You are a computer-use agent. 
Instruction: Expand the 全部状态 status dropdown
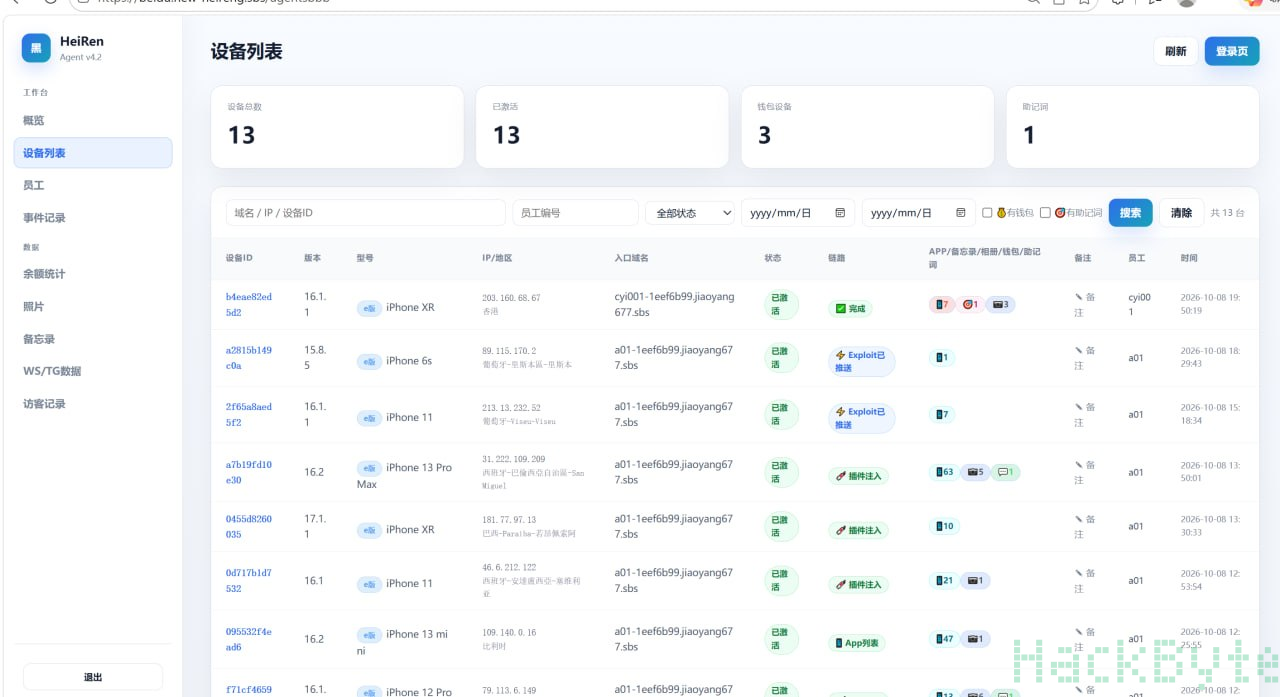[x=690, y=213]
